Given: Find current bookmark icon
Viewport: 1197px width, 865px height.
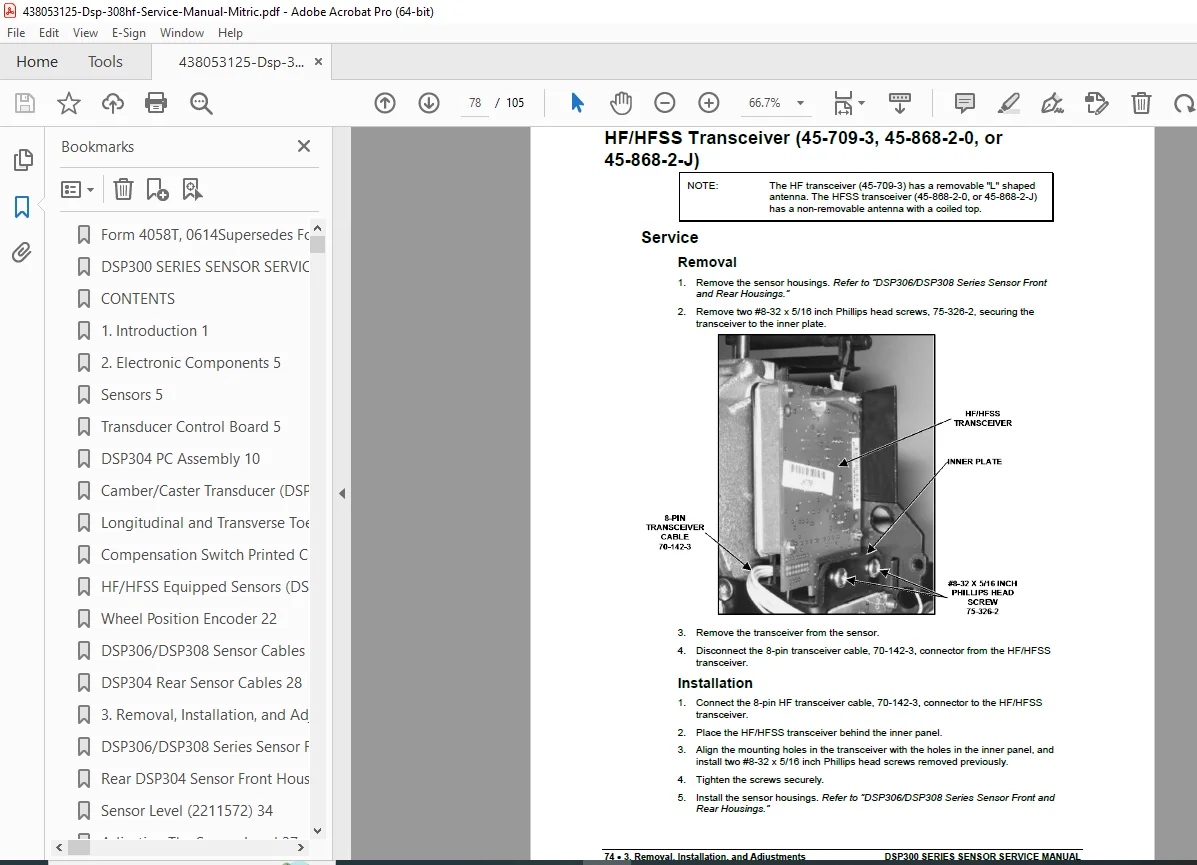Looking at the screenshot, I should 192,189.
